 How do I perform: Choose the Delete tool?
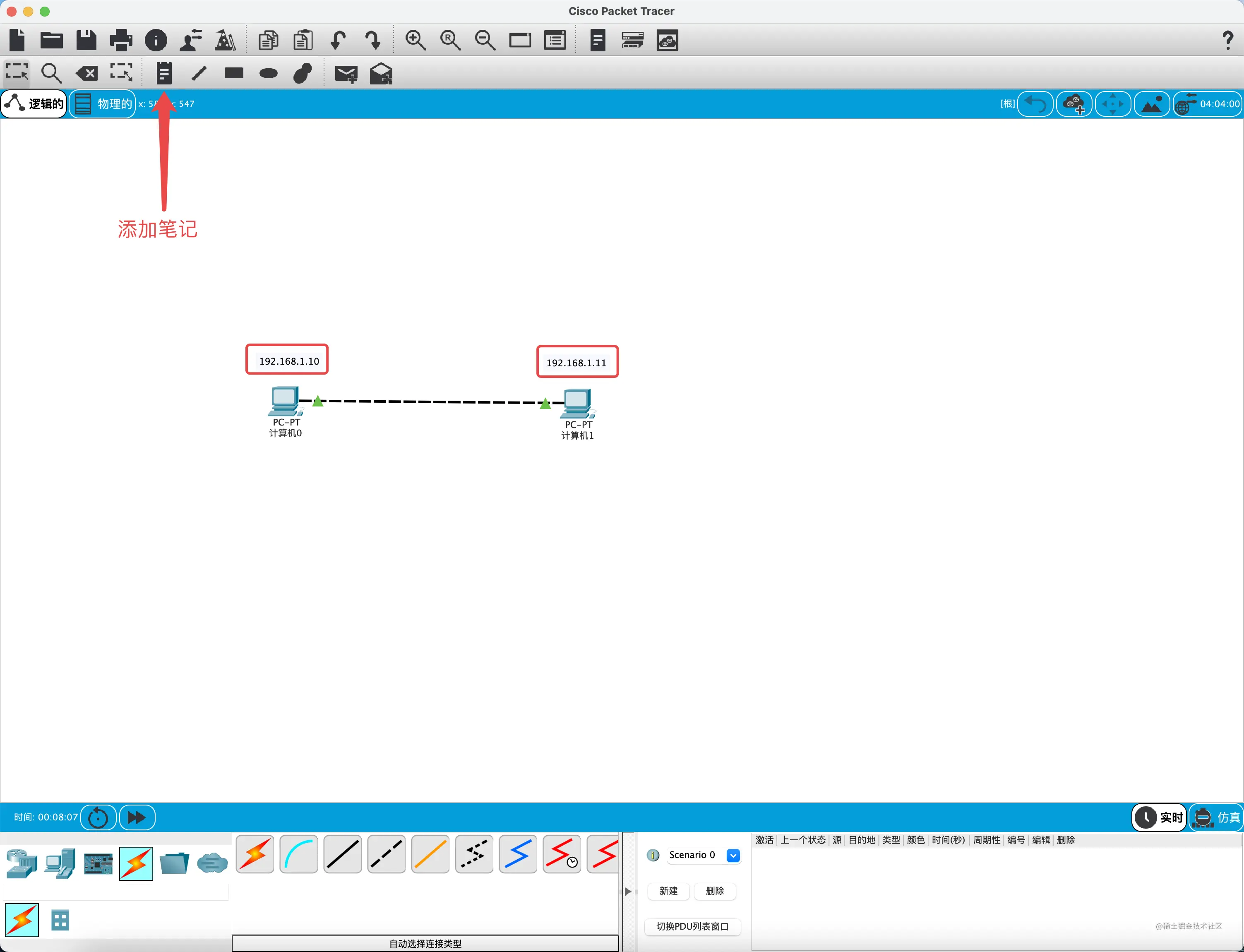pos(86,72)
